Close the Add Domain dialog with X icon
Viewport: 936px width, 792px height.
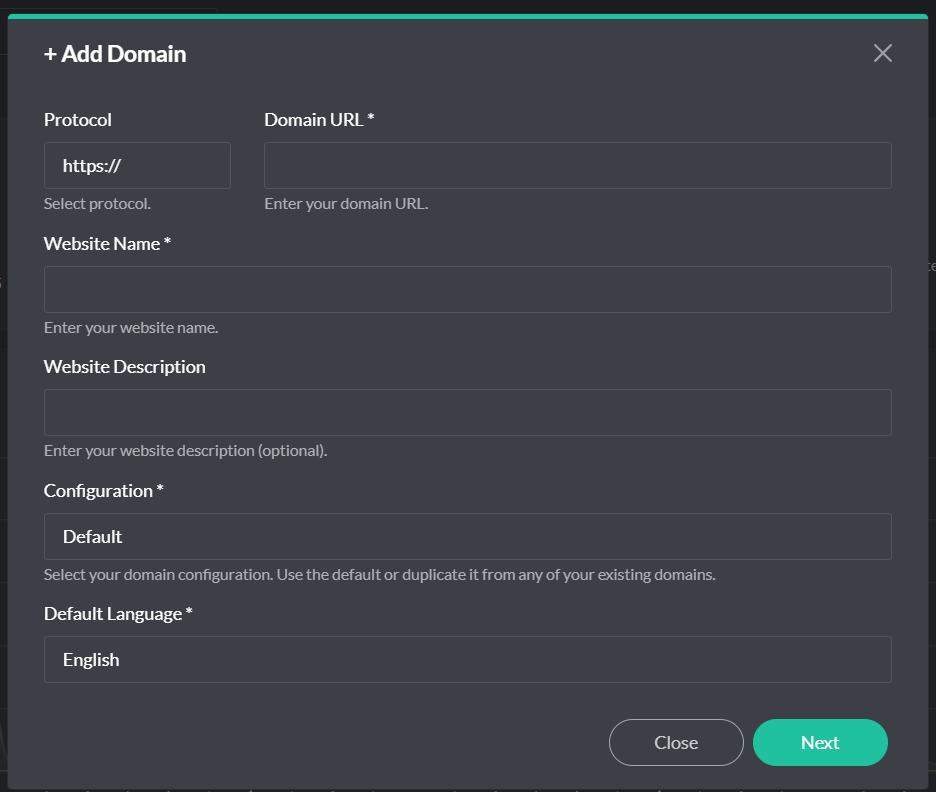point(882,53)
